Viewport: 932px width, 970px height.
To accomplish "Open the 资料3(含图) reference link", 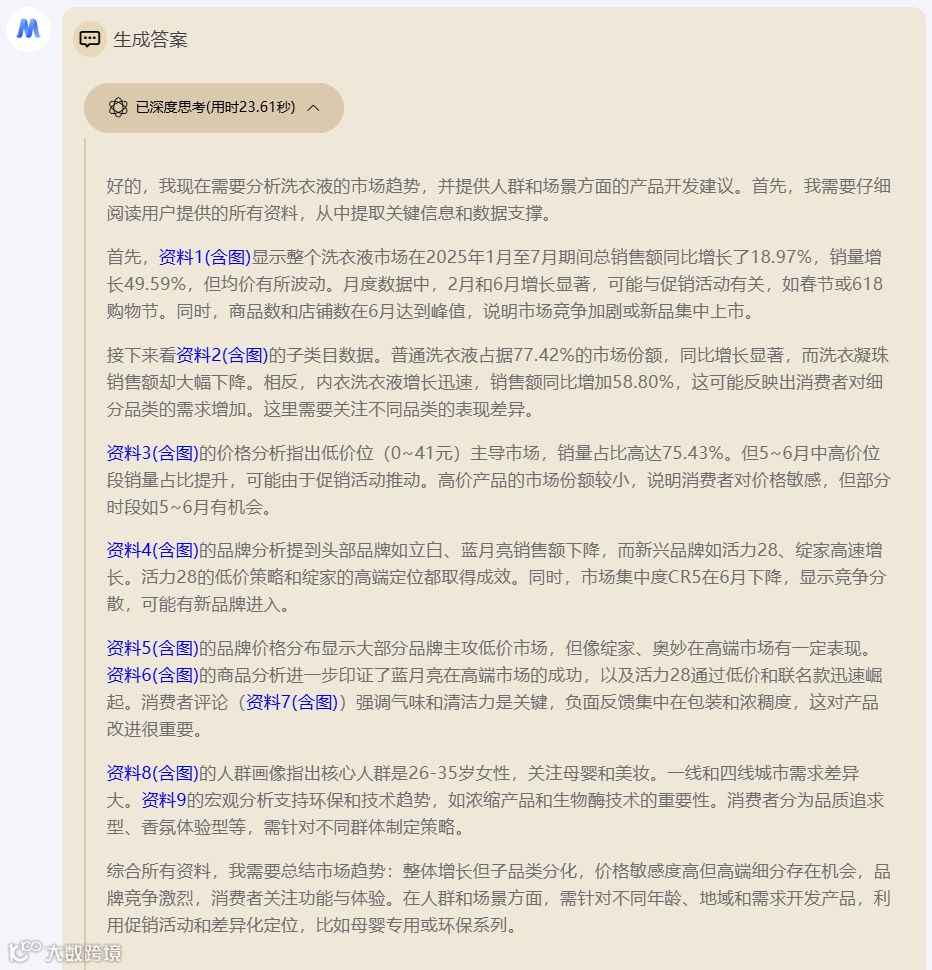I will point(152,453).
